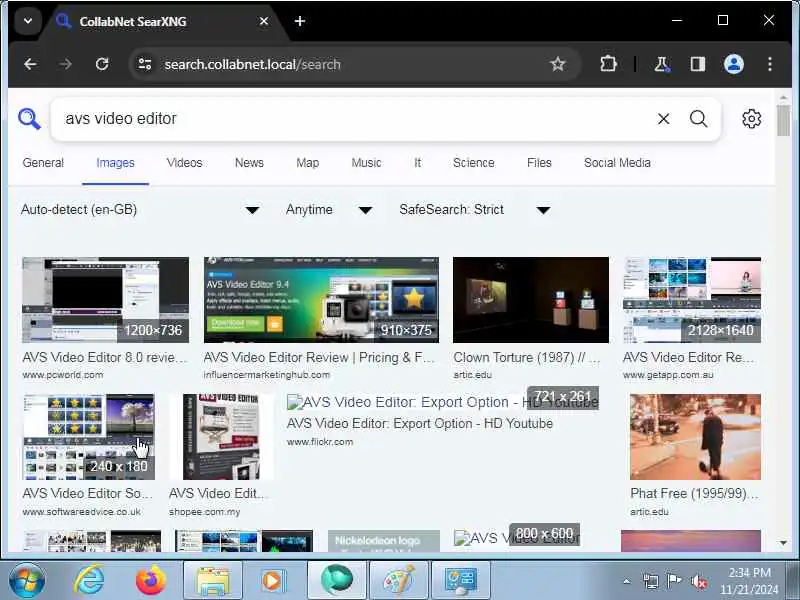Switch to the Music tab
The image size is (800, 600).
pyautogui.click(x=366, y=163)
